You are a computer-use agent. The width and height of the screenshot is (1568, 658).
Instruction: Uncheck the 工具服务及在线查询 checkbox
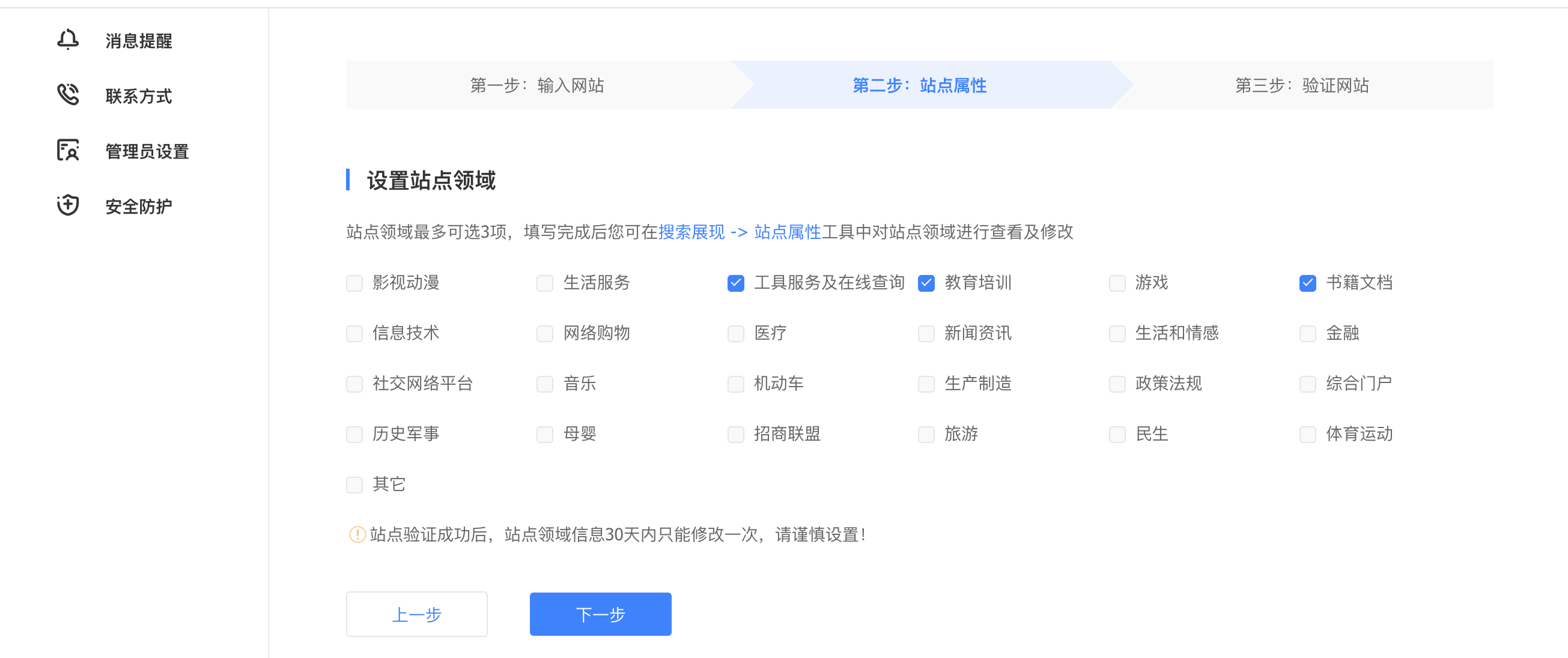coord(736,283)
